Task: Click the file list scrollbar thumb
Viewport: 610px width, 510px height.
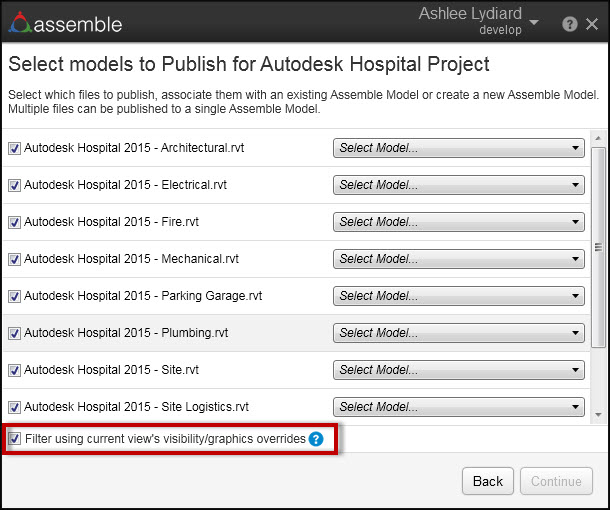Action: [598, 245]
